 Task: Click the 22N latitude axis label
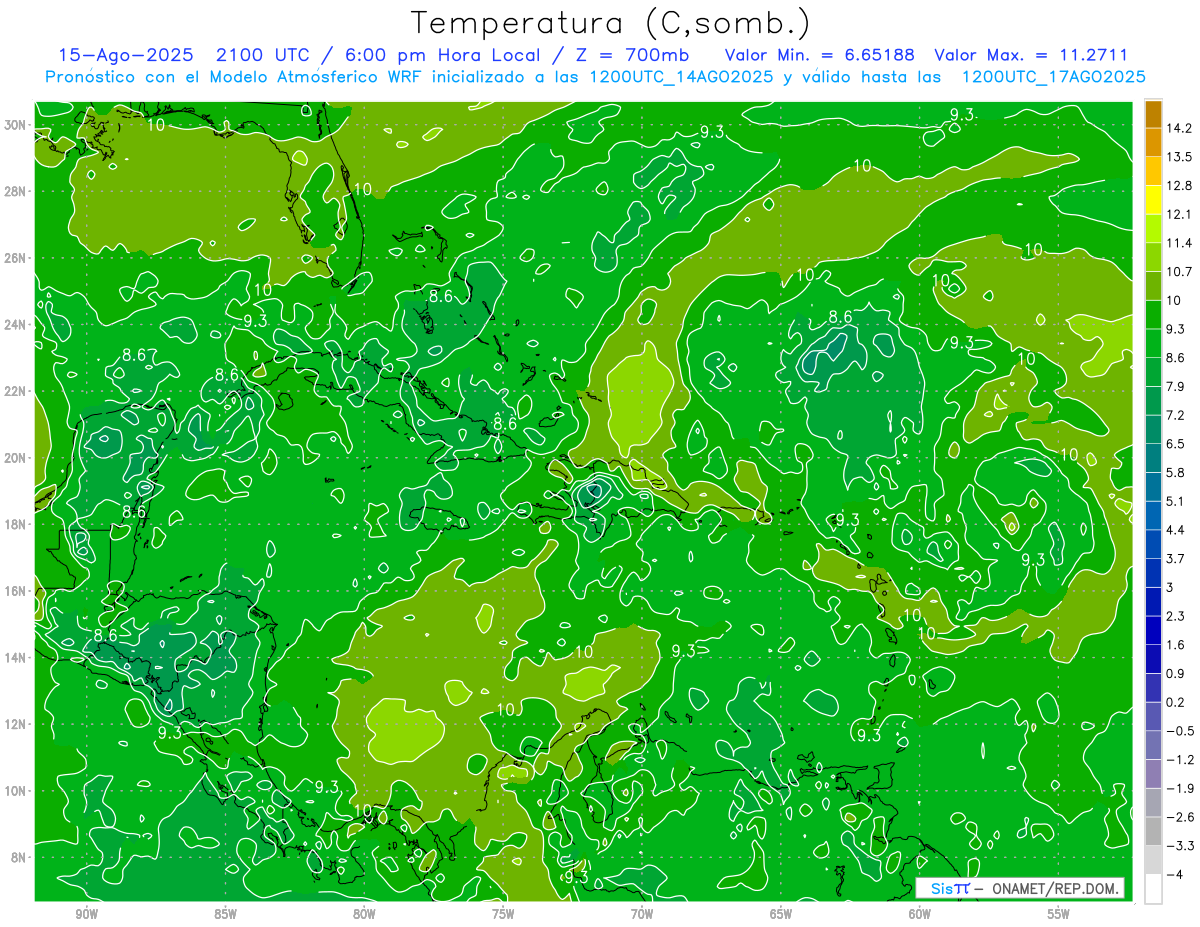click(17, 391)
